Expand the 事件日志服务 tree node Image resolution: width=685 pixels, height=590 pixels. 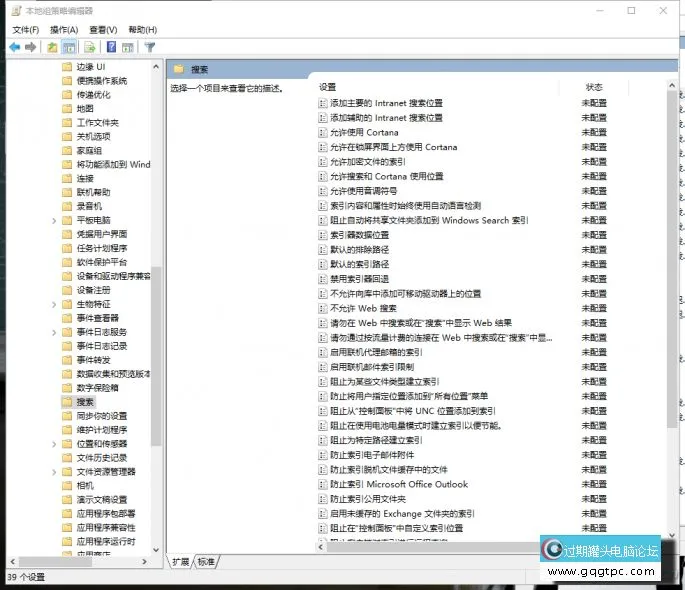coord(54,332)
